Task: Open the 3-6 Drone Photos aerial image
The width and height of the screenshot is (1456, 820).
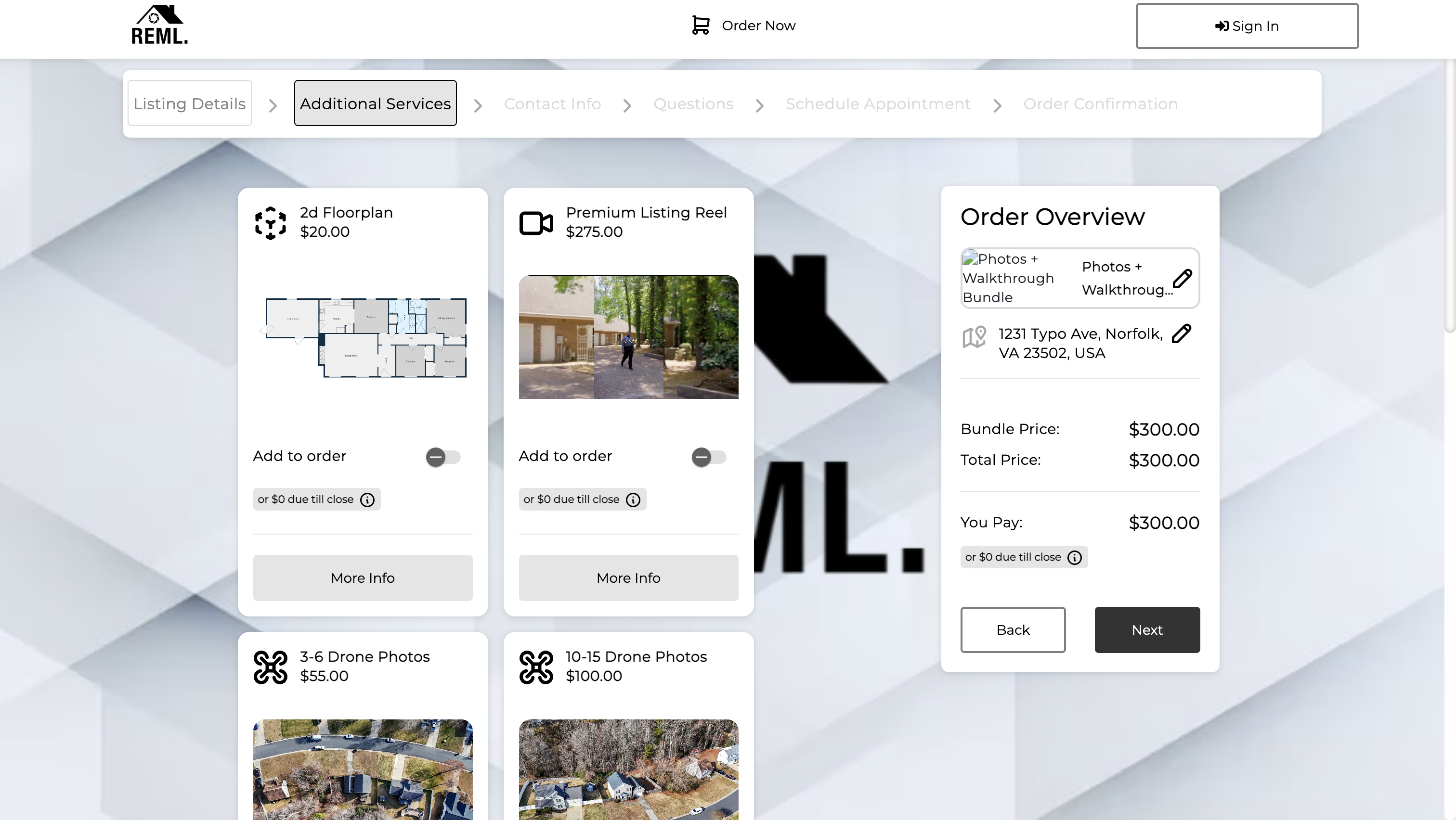Action: tap(363, 769)
